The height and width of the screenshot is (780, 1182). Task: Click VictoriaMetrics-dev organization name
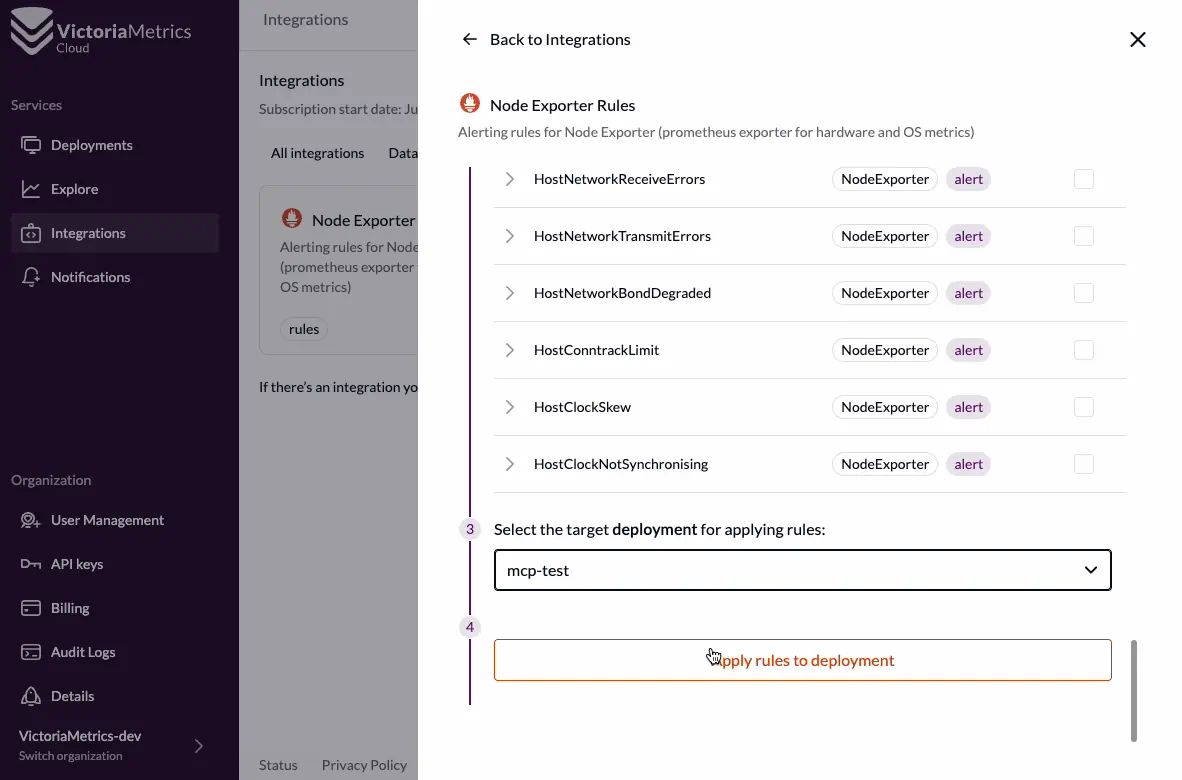[80, 736]
